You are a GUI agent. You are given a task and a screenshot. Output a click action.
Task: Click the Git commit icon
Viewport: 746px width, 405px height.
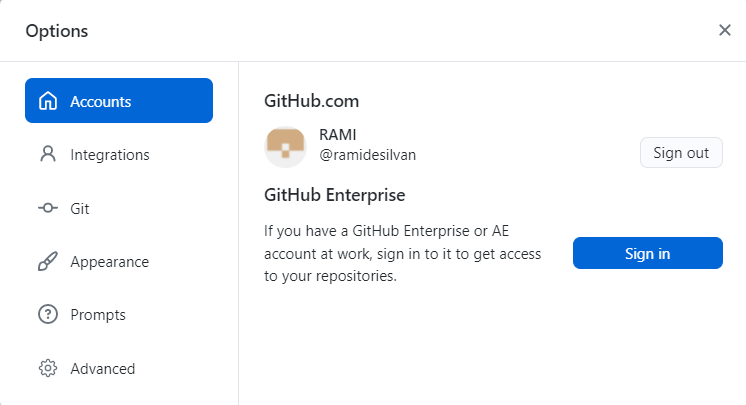47,208
